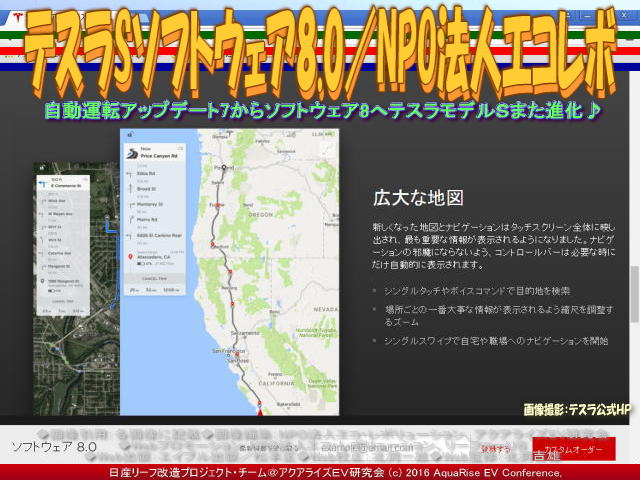Click the NEVADA label on the map

(325, 309)
